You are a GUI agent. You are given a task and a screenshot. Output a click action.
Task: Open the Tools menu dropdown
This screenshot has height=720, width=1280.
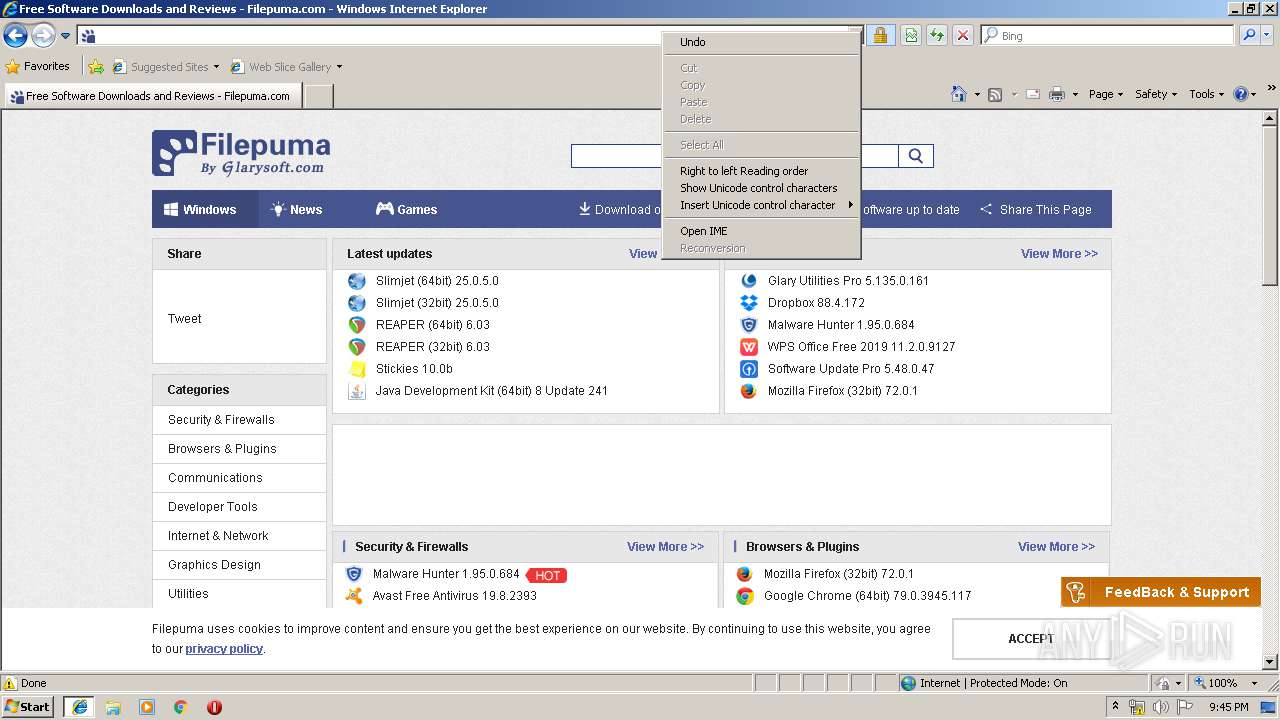click(x=1206, y=94)
